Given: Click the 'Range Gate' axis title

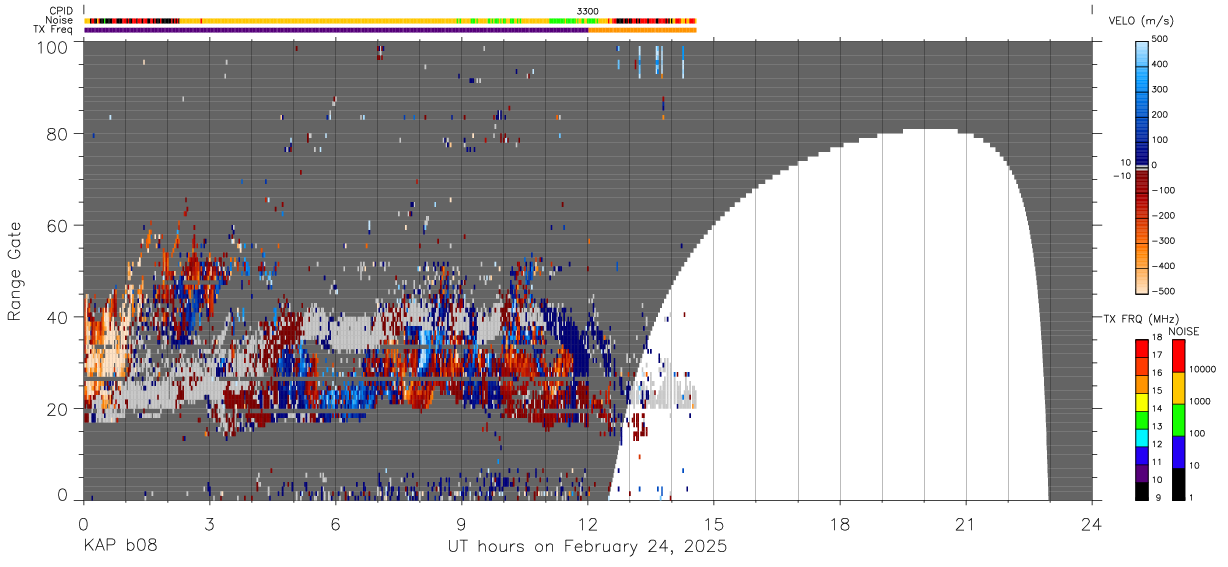Looking at the screenshot, I should [15, 272].
